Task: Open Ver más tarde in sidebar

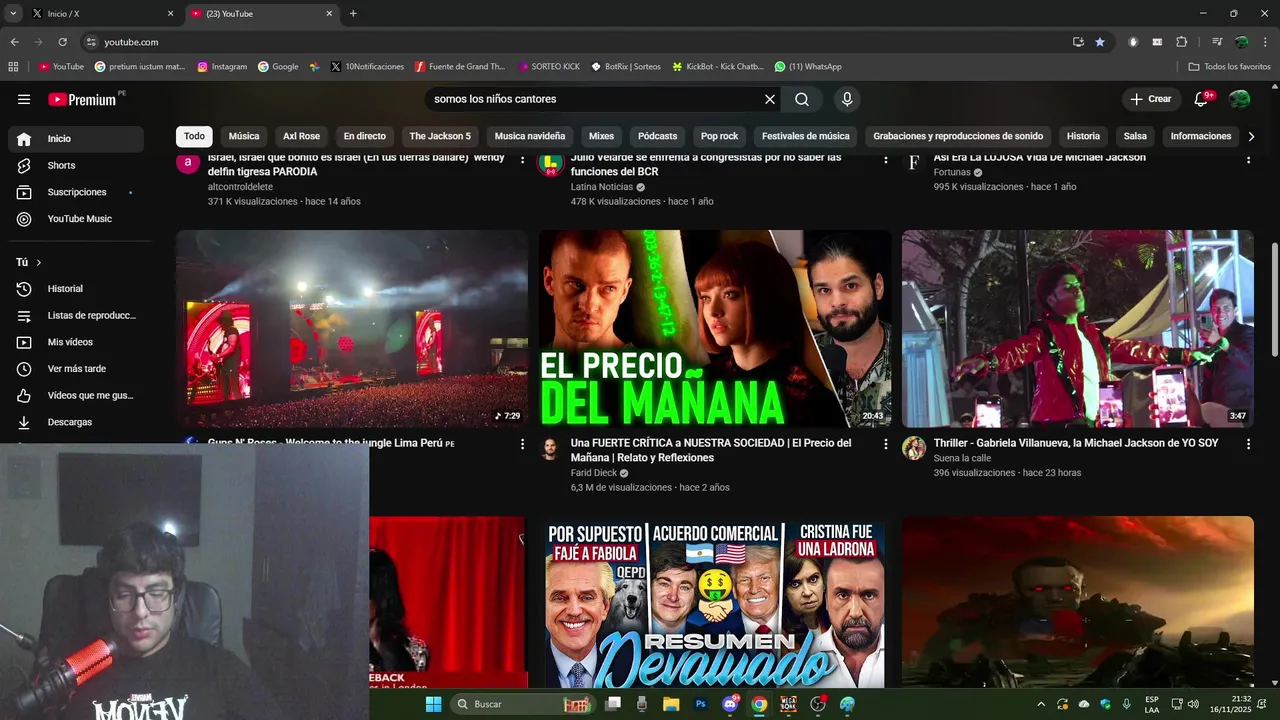Action: tap(76, 369)
